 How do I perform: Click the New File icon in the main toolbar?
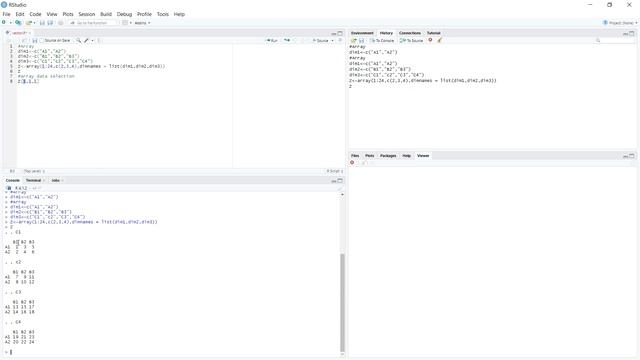[x=4, y=23]
